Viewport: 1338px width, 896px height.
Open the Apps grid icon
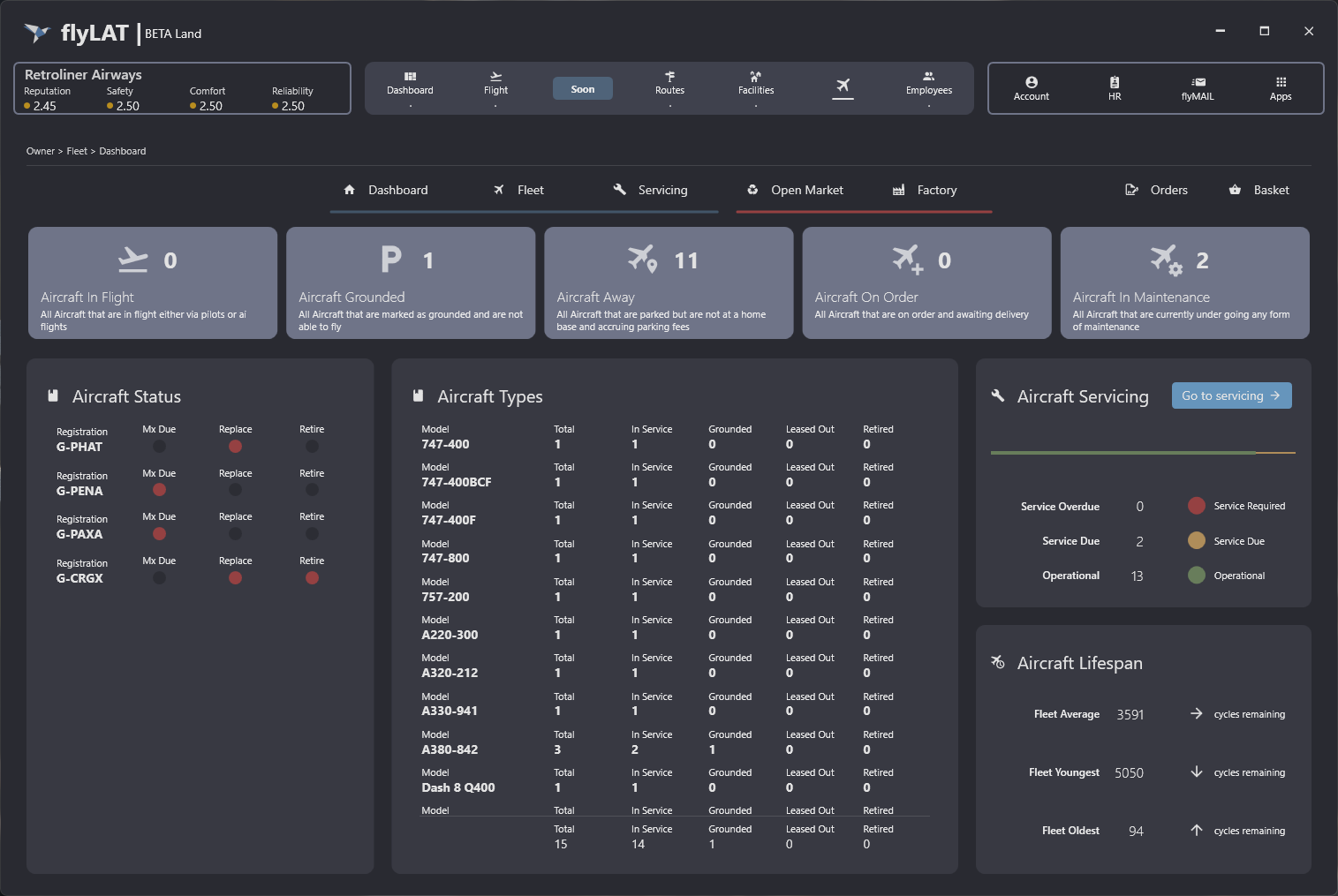[1281, 82]
